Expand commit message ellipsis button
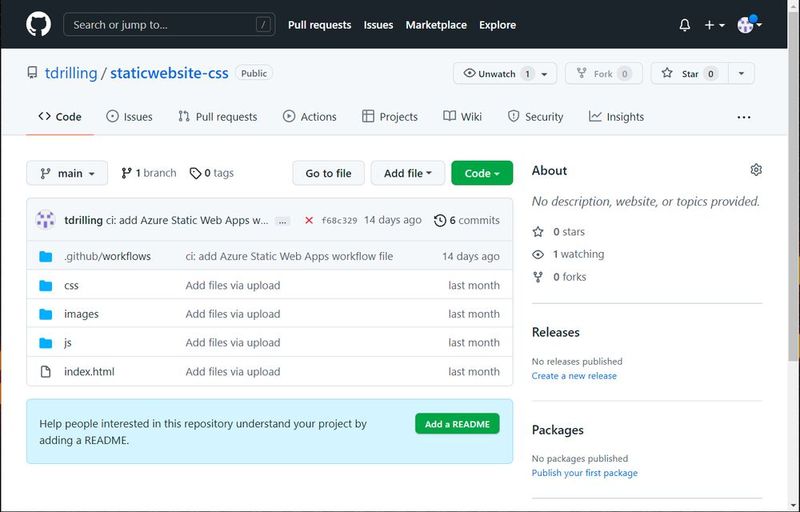800x512 pixels. pyautogui.click(x=282, y=221)
